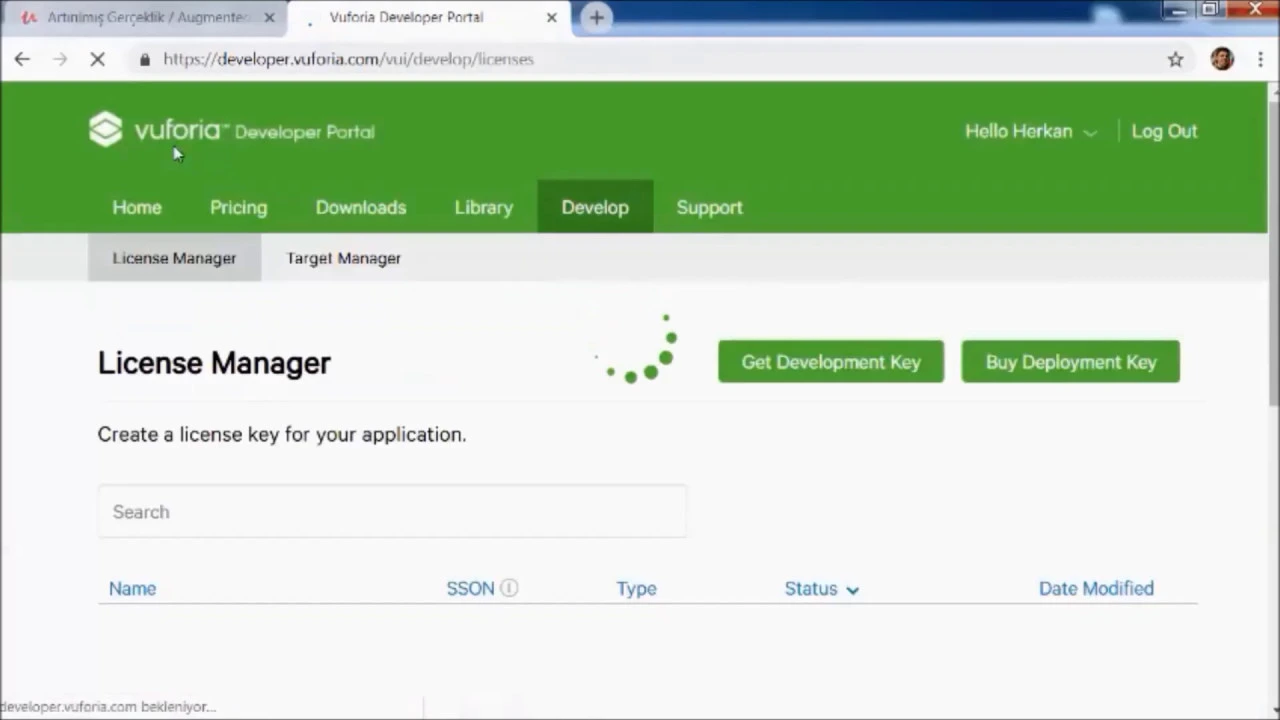Click the browser back arrow

coord(22,59)
